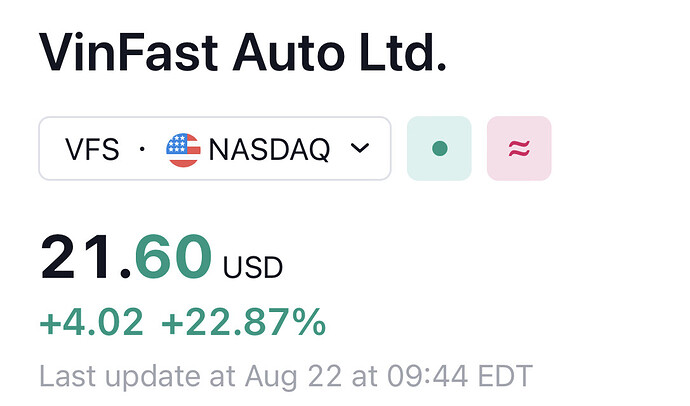The image size is (690, 406).
Task: Open the VFS NASDAQ symbol selector
Action: pyautogui.click(x=214, y=149)
